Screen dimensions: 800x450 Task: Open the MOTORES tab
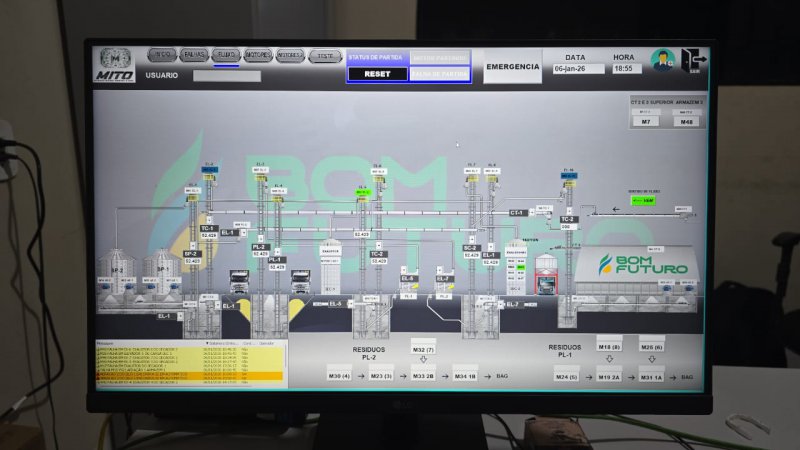pos(258,55)
